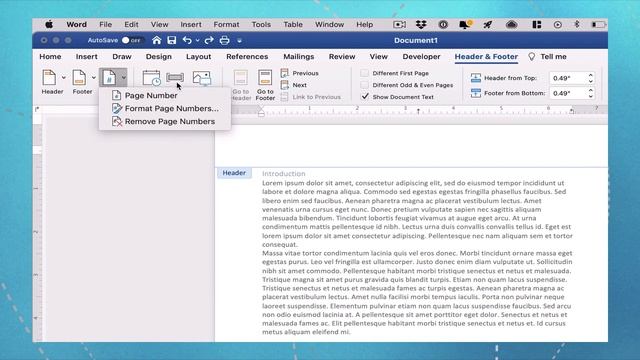Image resolution: width=640 pixels, height=360 pixels.
Task: Insert Picture from file ribbon icon
Action: point(202,78)
